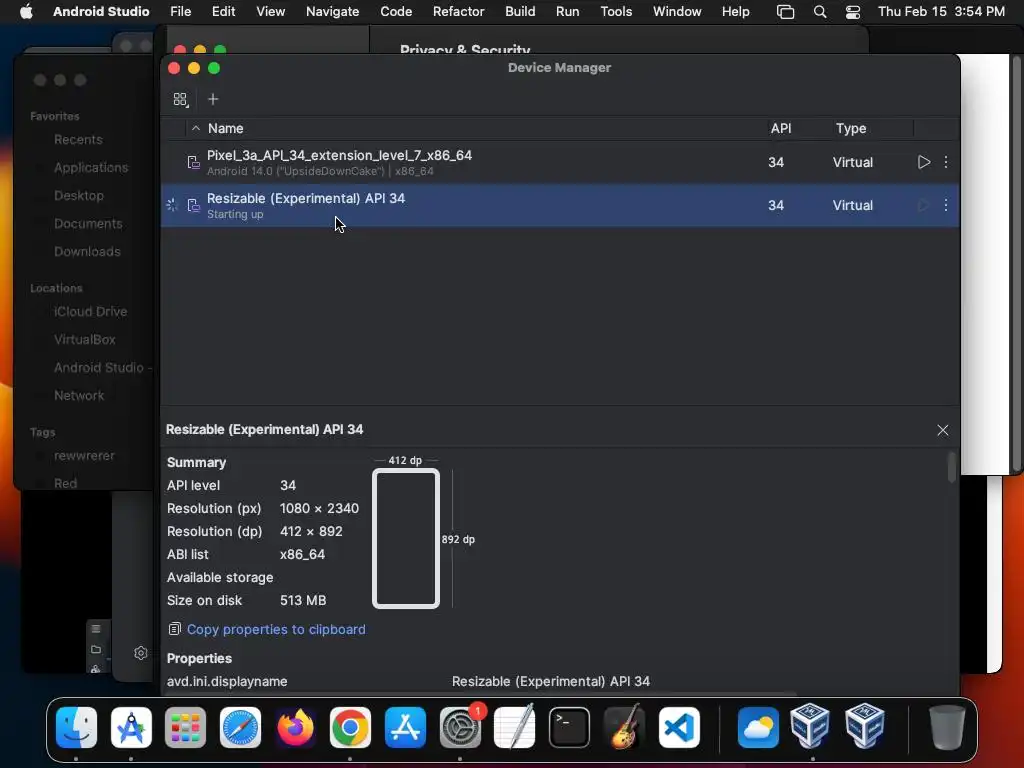
Task: Launch Firefox from the Dock
Action: click(x=295, y=727)
